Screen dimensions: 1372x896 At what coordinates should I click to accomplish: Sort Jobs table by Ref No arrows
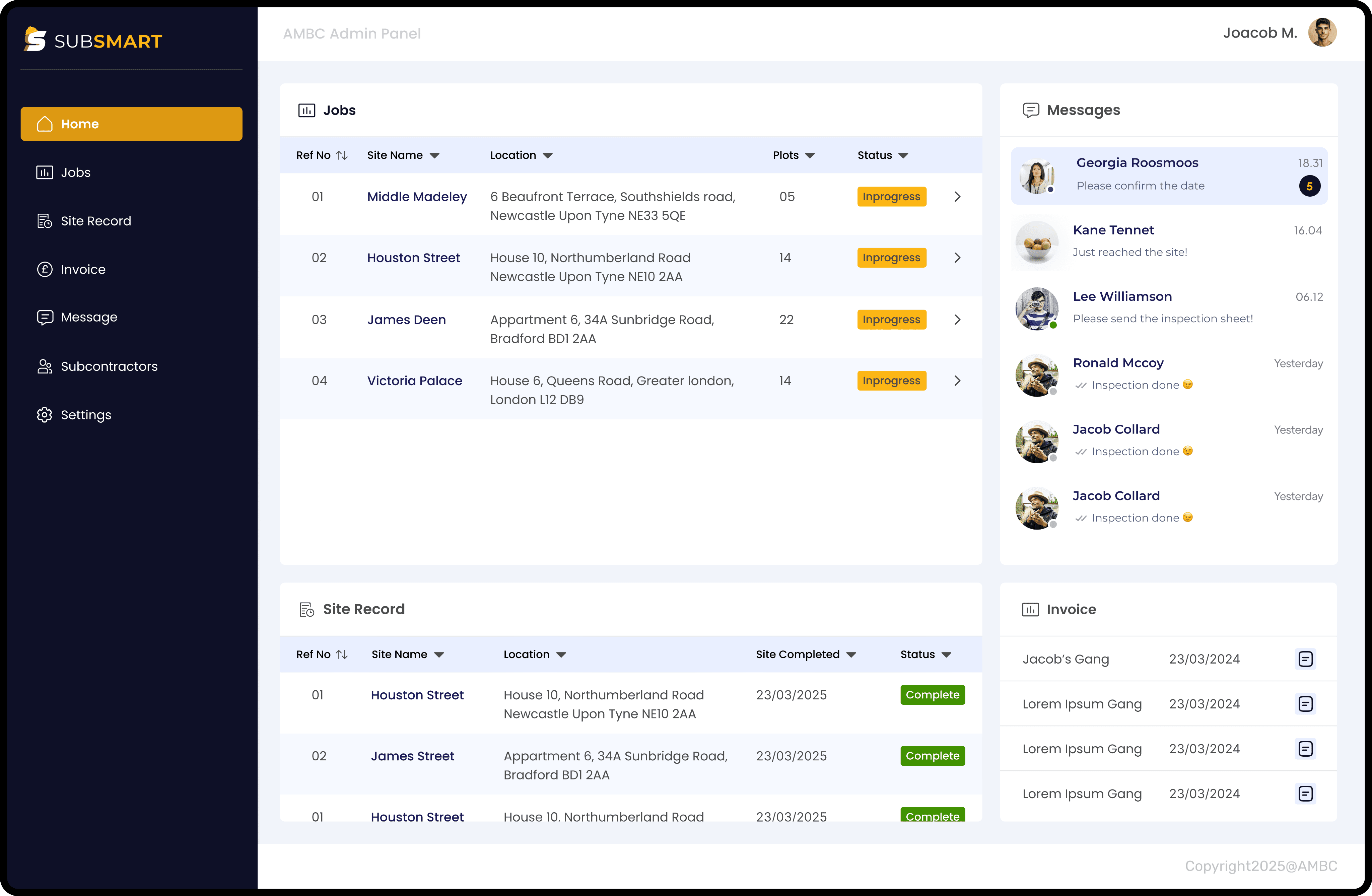click(x=342, y=155)
